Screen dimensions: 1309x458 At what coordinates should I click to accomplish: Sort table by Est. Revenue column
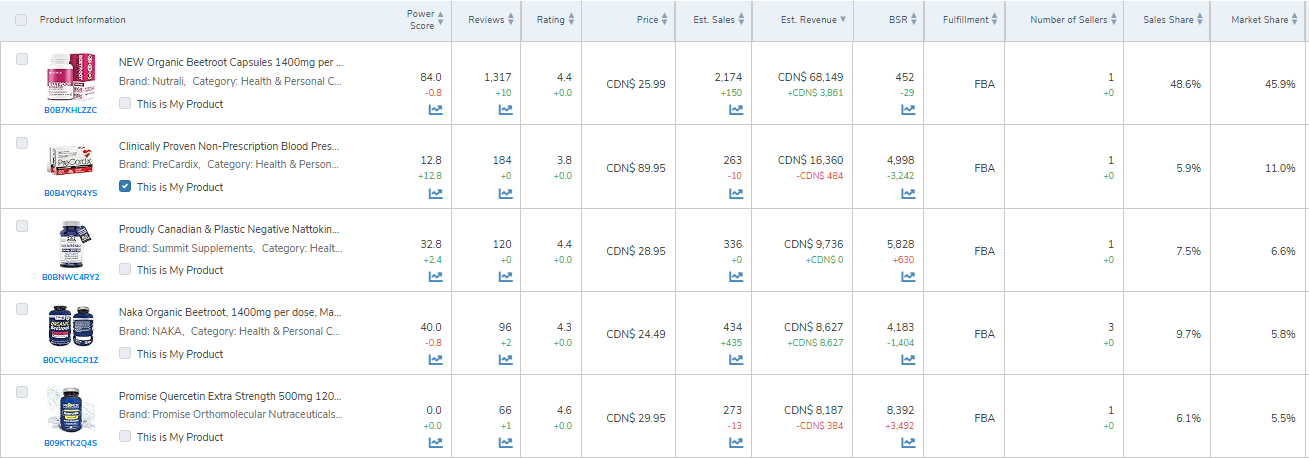pos(812,20)
